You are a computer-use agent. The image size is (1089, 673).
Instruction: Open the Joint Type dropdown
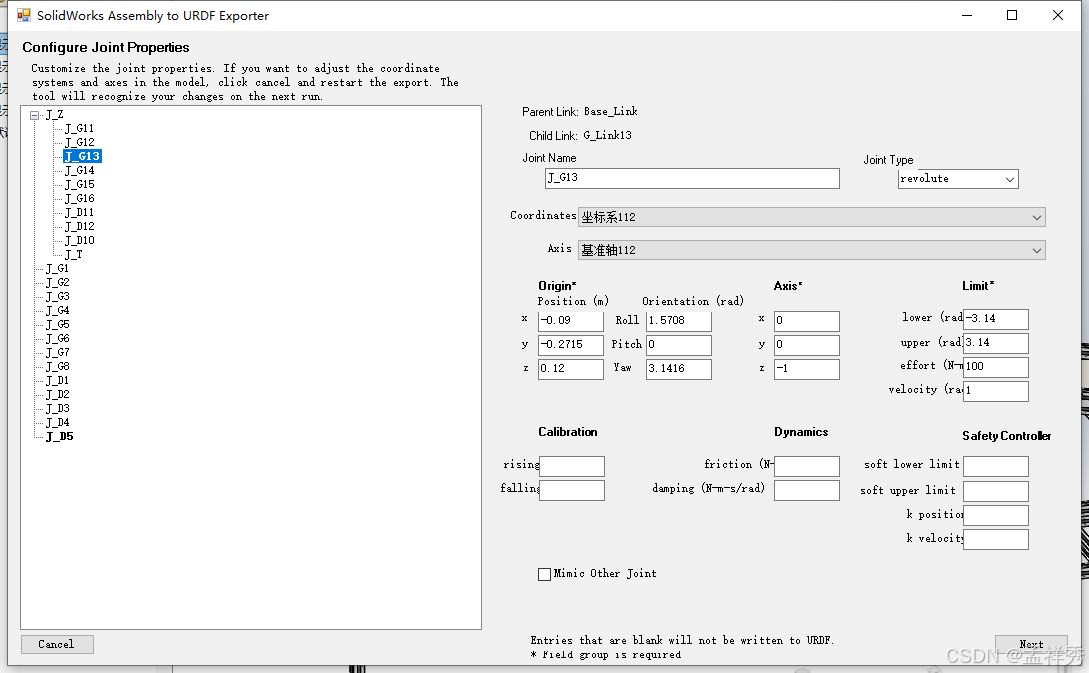point(1010,179)
